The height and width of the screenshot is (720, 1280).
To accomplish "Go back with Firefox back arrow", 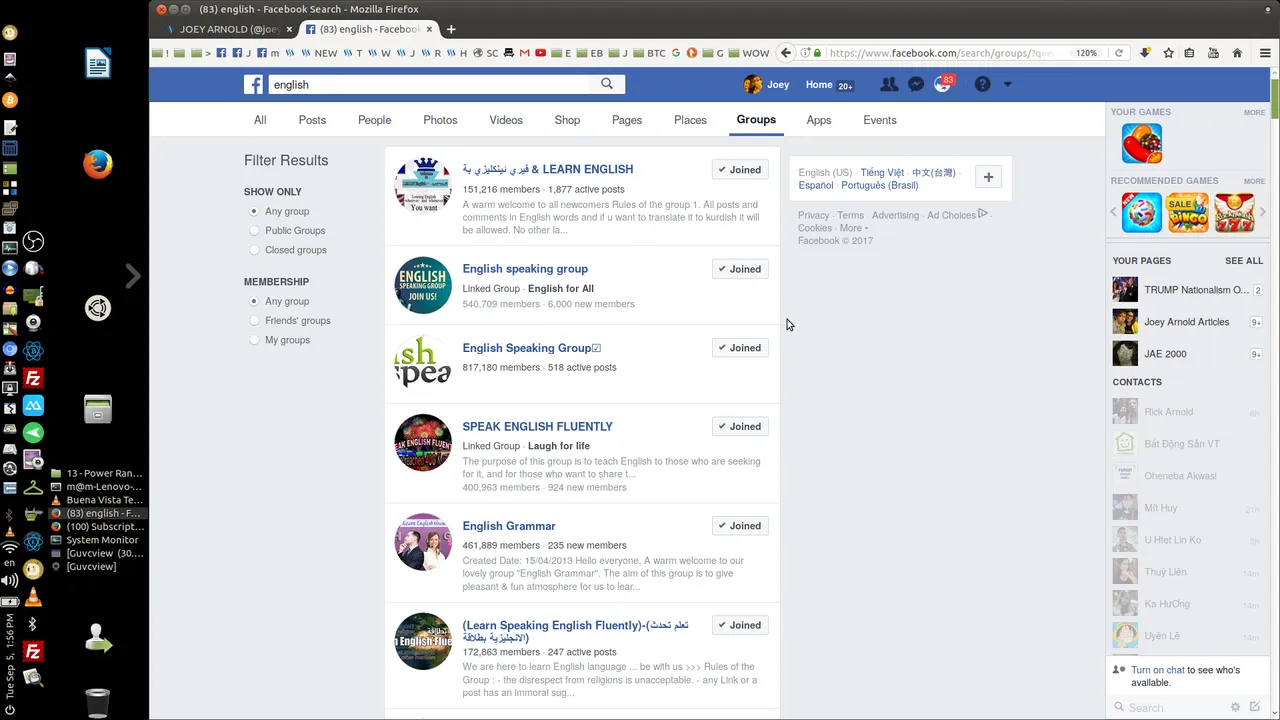I will pos(786,53).
